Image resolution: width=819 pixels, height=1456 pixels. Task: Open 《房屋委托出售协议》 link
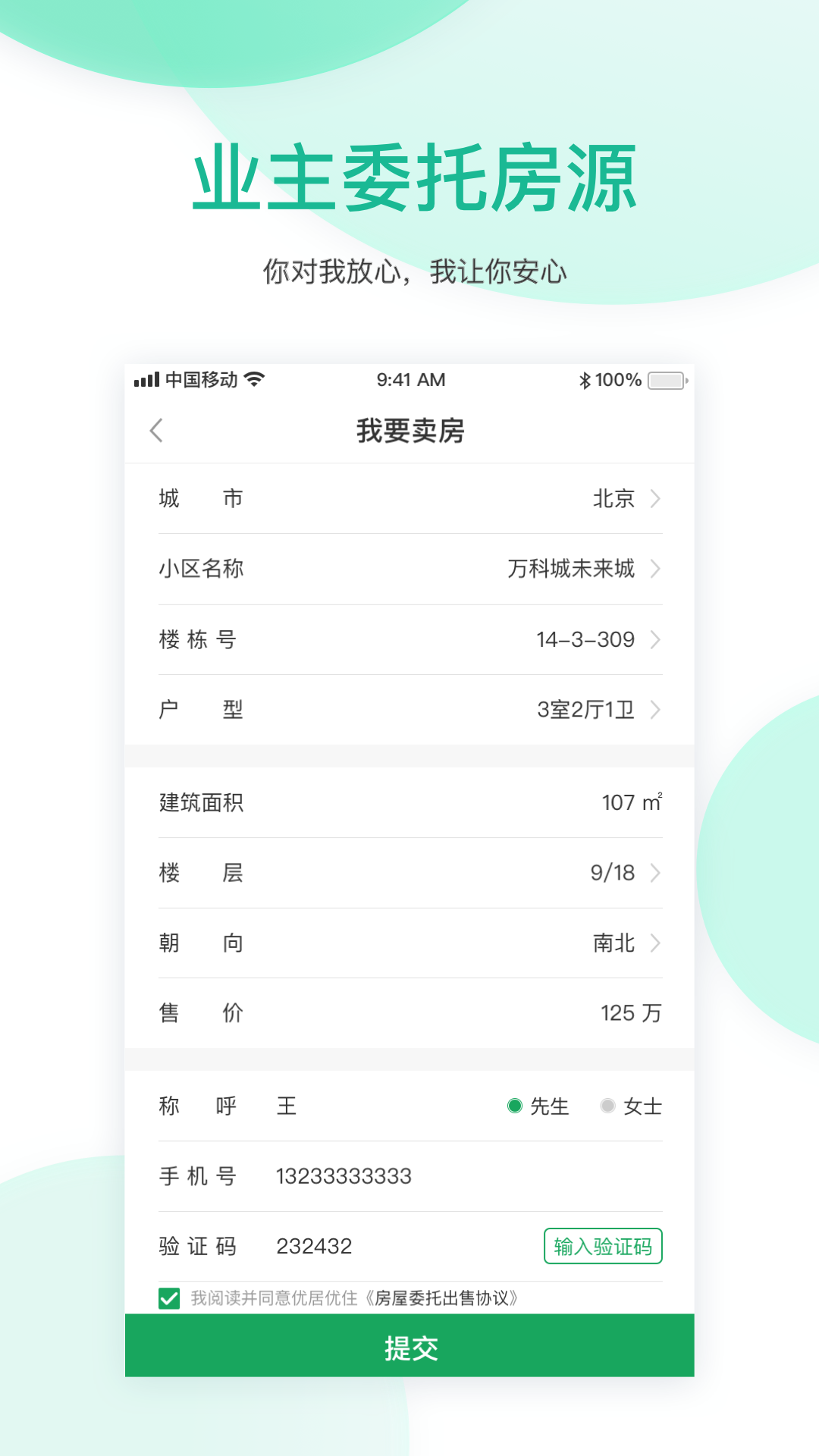click(x=441, y=1298)
